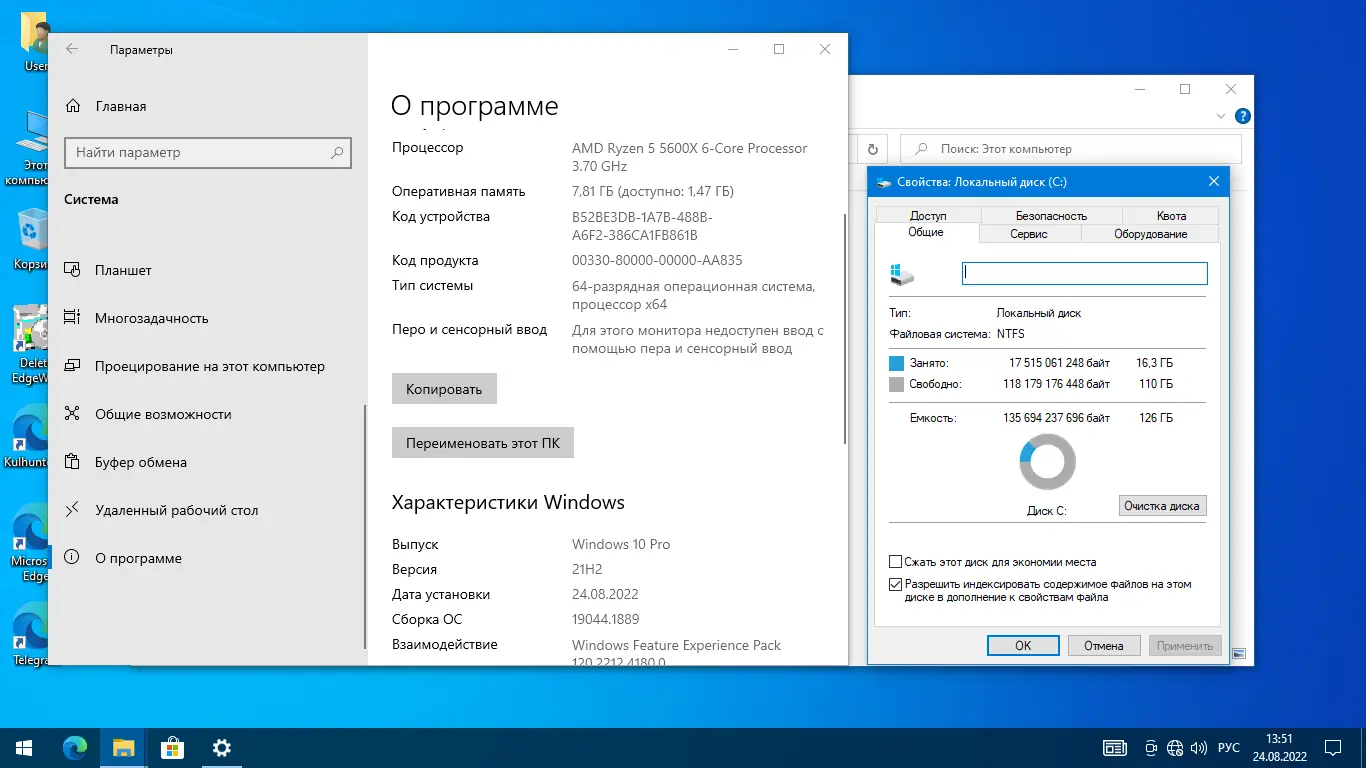Launch Очистка диска for drive C
Image resolution: width=1366 pixels, height=768 pixels.
click(1162, 505)
